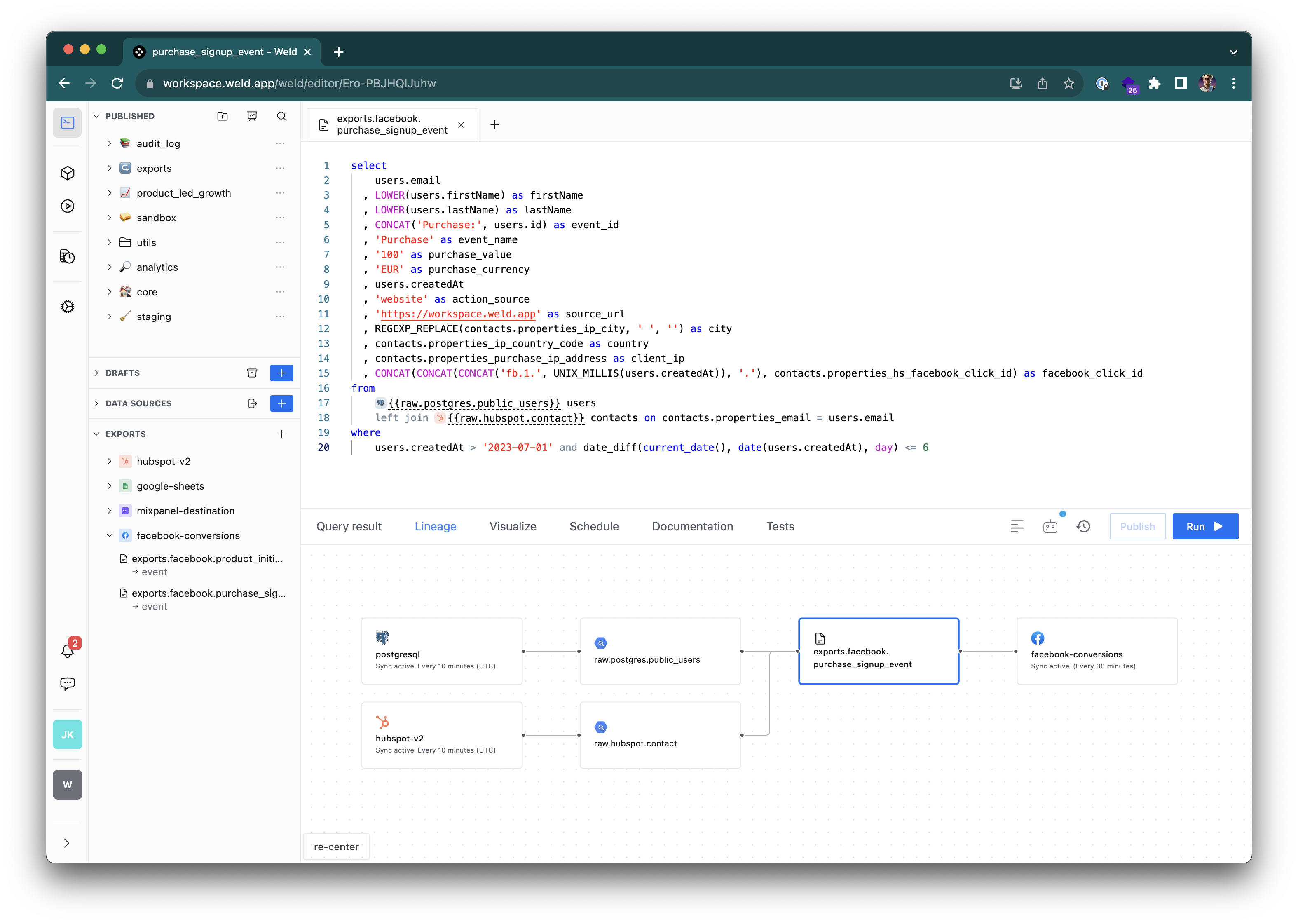The image size is (1298, 924).
Task: Open archive icon beside Drafts
Action: 252,373
